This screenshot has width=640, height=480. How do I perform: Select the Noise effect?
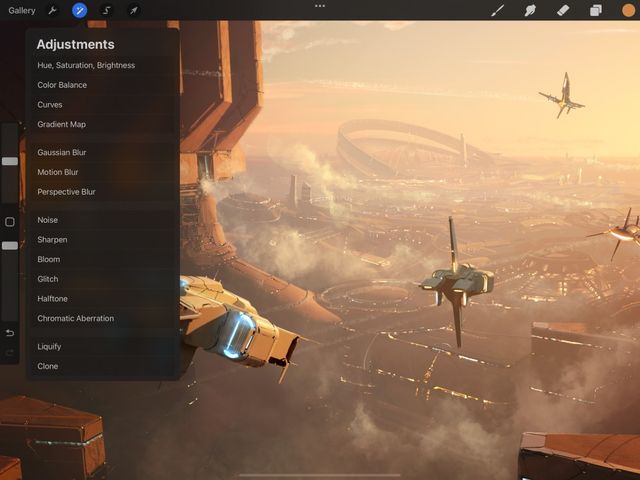105,220
